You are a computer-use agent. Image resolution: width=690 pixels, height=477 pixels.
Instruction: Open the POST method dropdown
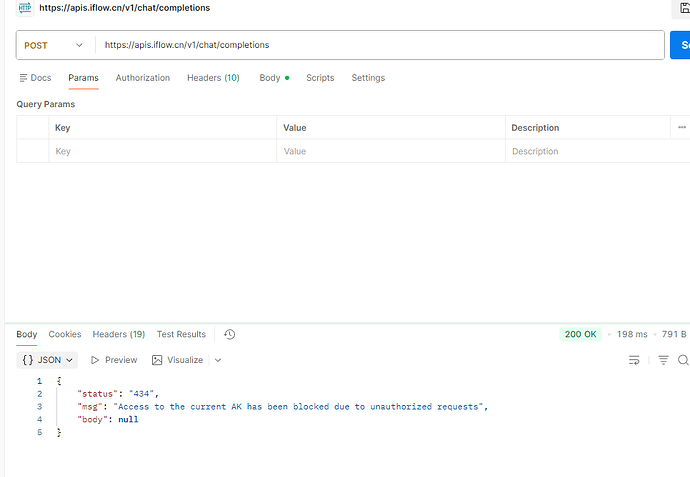[x=53, y=45]
